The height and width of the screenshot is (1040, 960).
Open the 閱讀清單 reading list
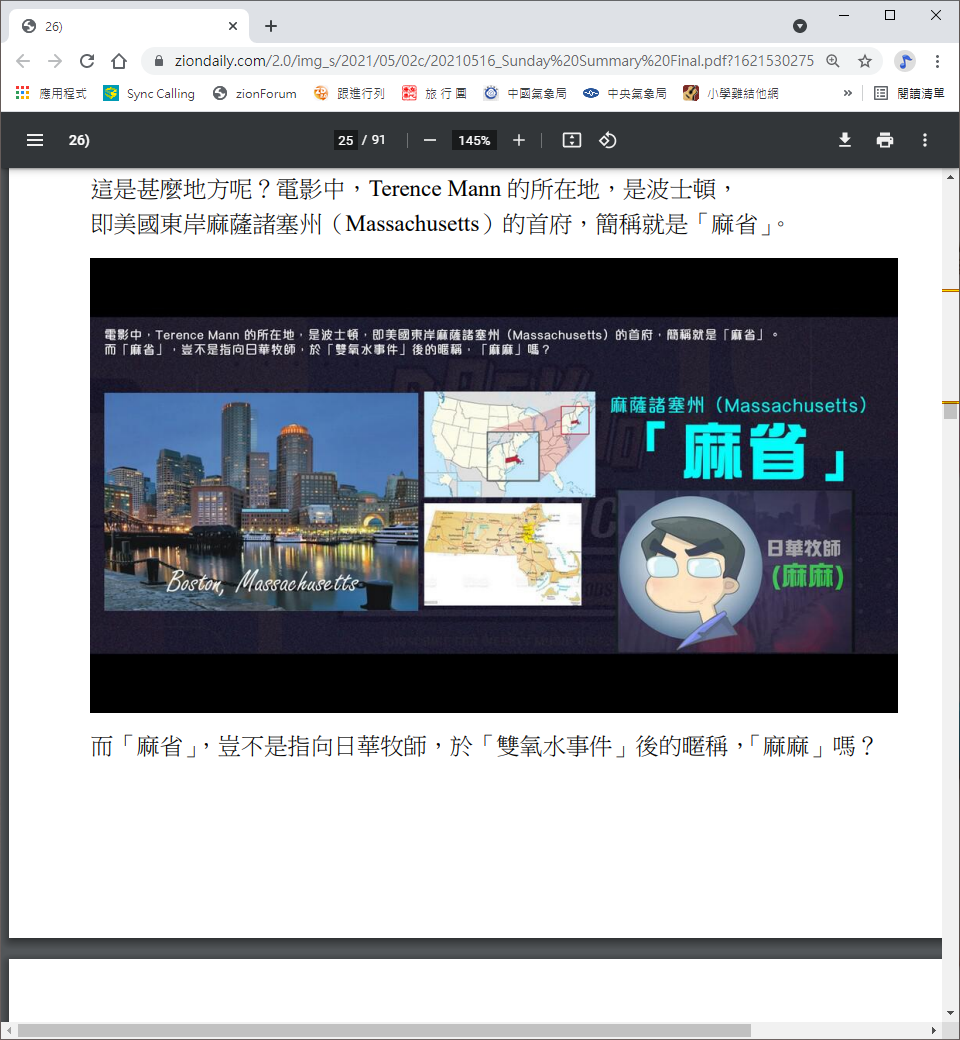click(x=909, y=94)
